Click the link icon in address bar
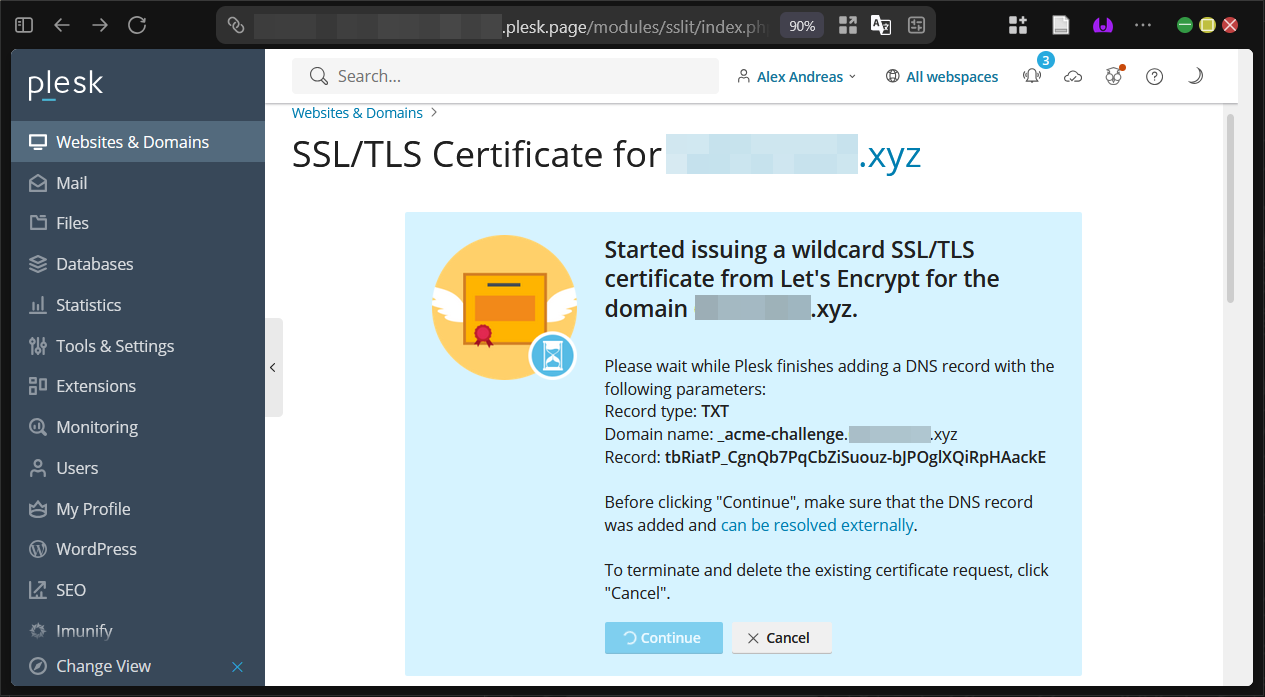Viewport: 1265px width, 697px height. [x=236, y=26]
